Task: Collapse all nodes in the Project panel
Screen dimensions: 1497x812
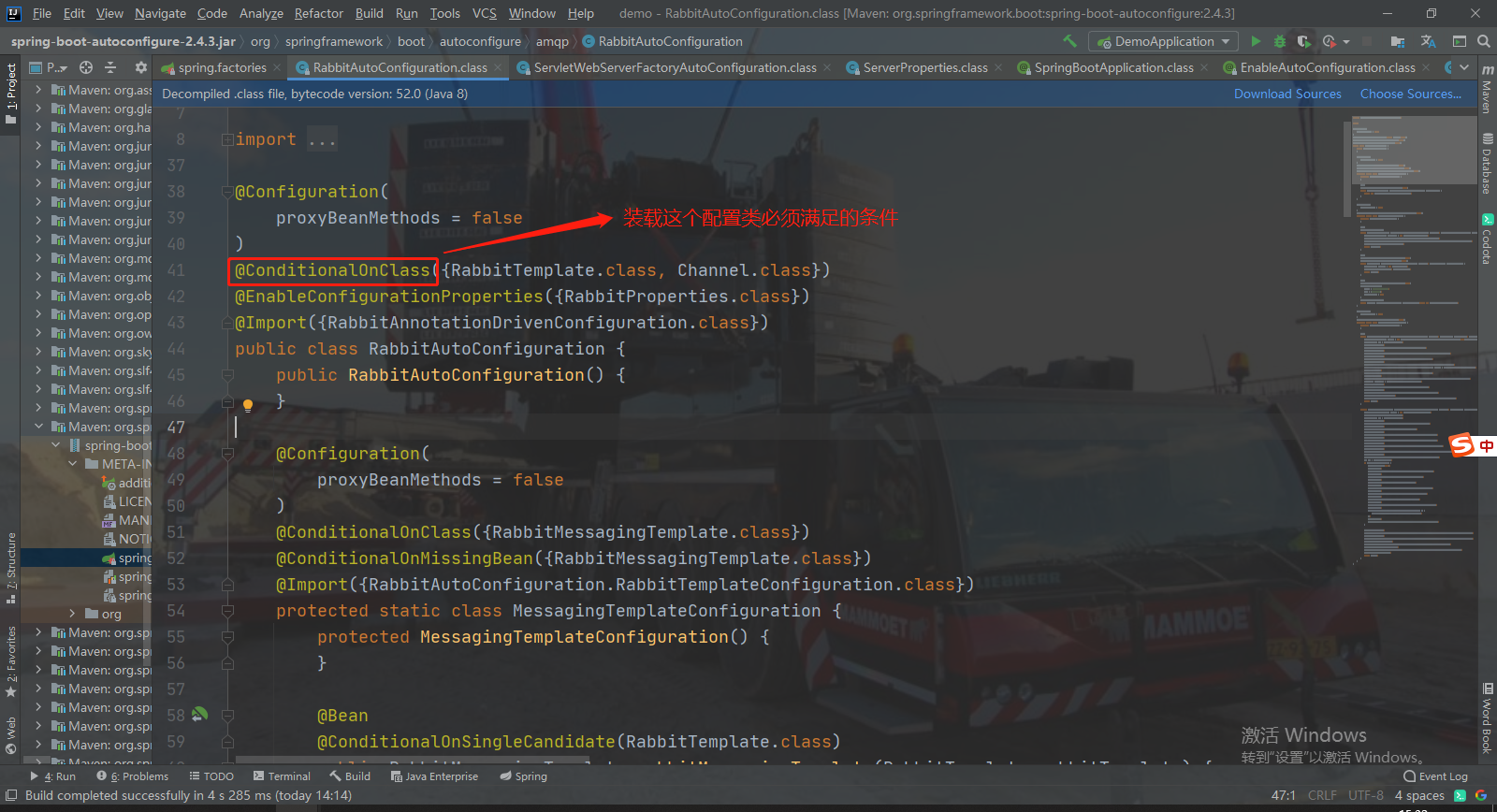Action: 110,67
